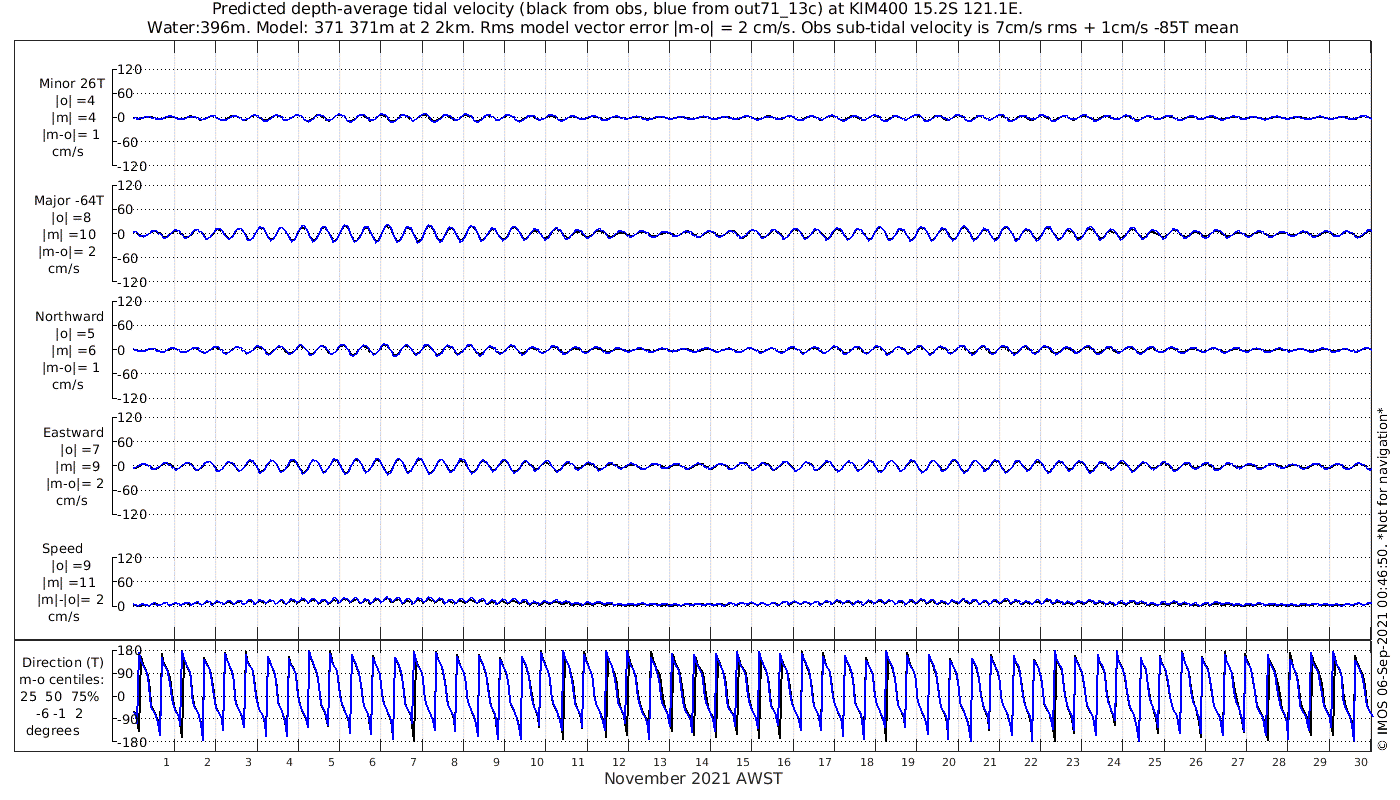Select '|m-o|= 1' in the Minor panel

[x=70, y=135]
